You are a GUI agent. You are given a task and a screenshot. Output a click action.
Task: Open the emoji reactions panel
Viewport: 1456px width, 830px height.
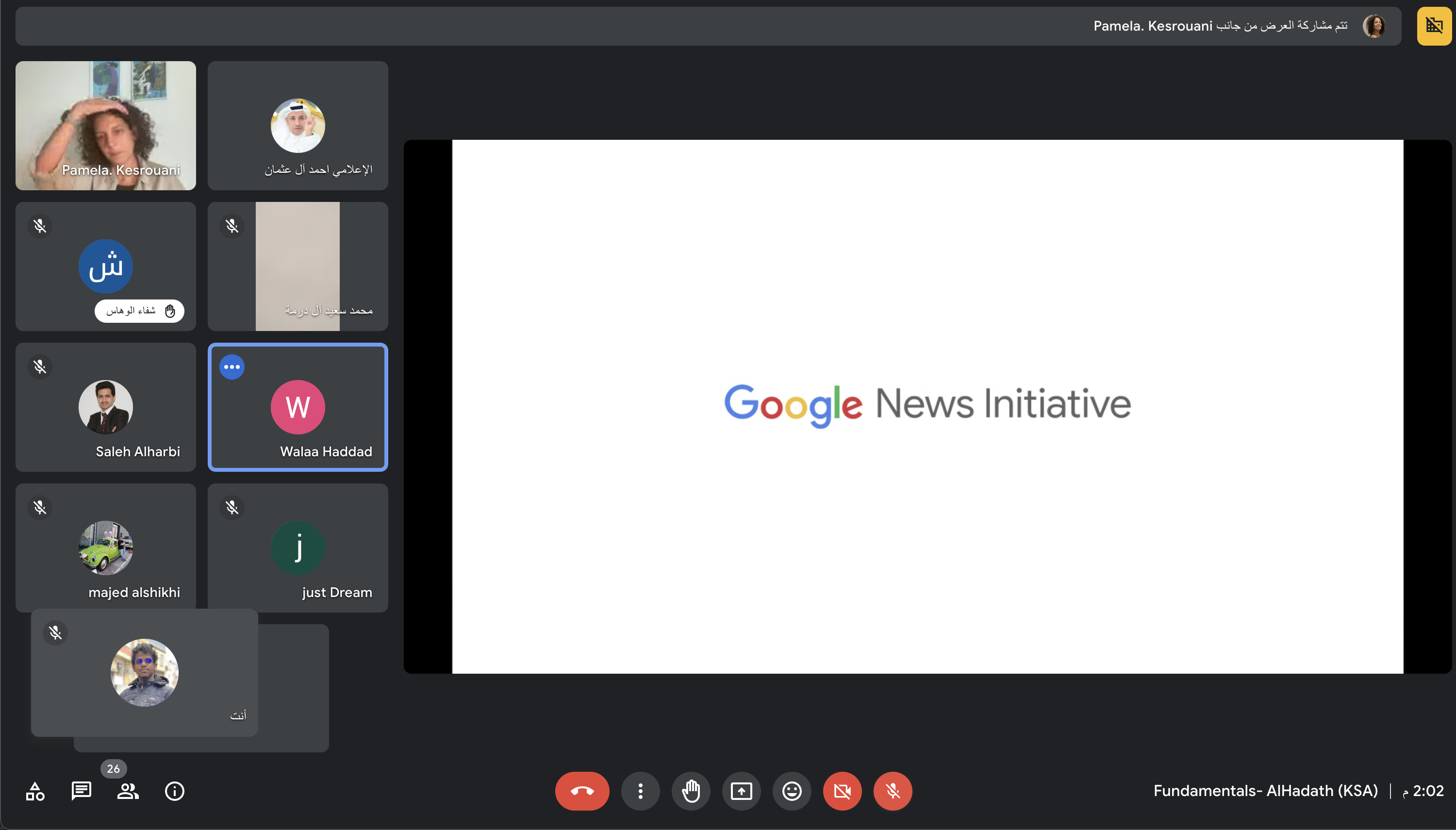792,791
